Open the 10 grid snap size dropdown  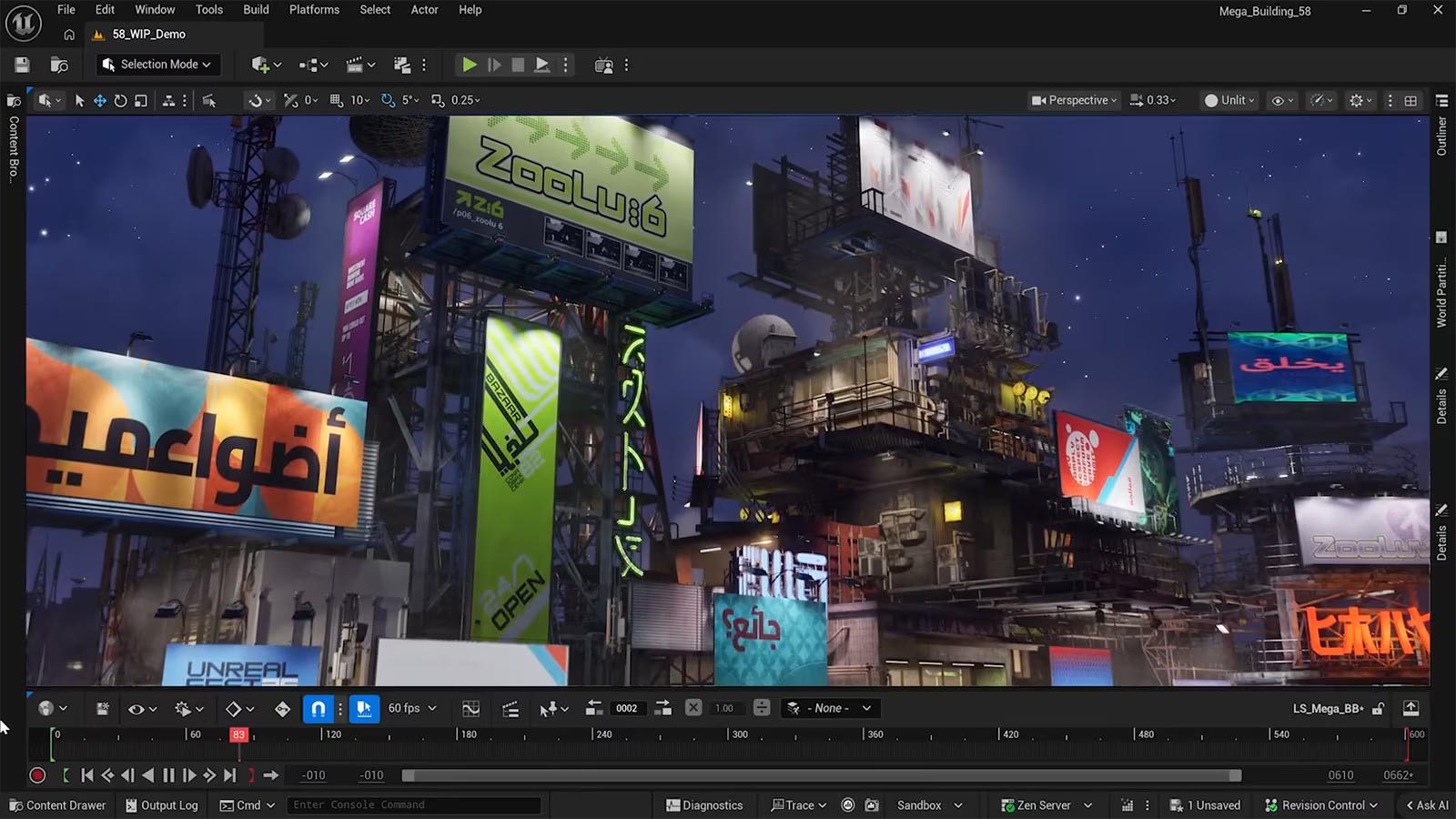click(360, 100)
